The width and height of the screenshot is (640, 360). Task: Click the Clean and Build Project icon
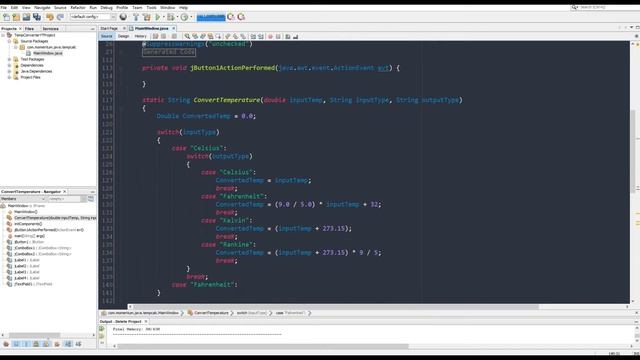[x=147, y=17]
